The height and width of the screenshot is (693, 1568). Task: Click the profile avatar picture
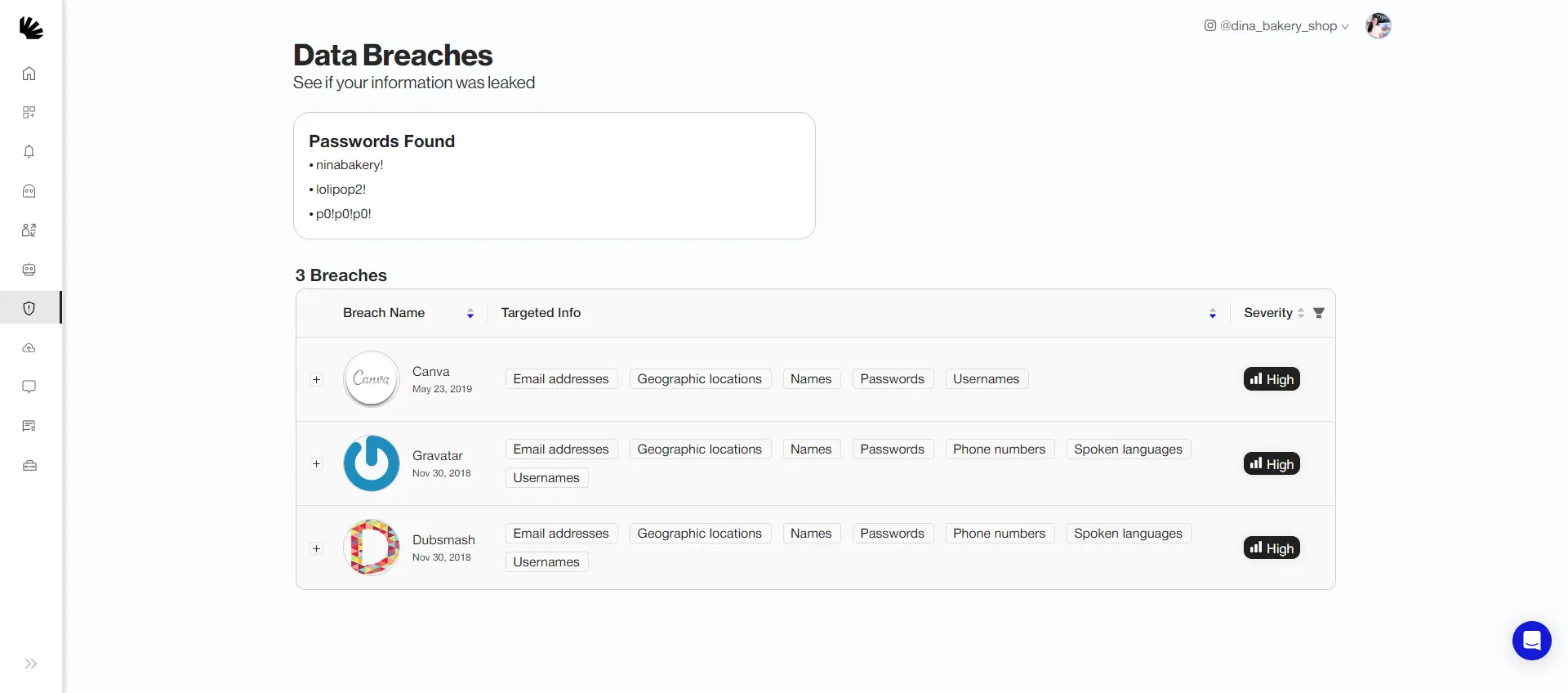(x=1379, y=26)
